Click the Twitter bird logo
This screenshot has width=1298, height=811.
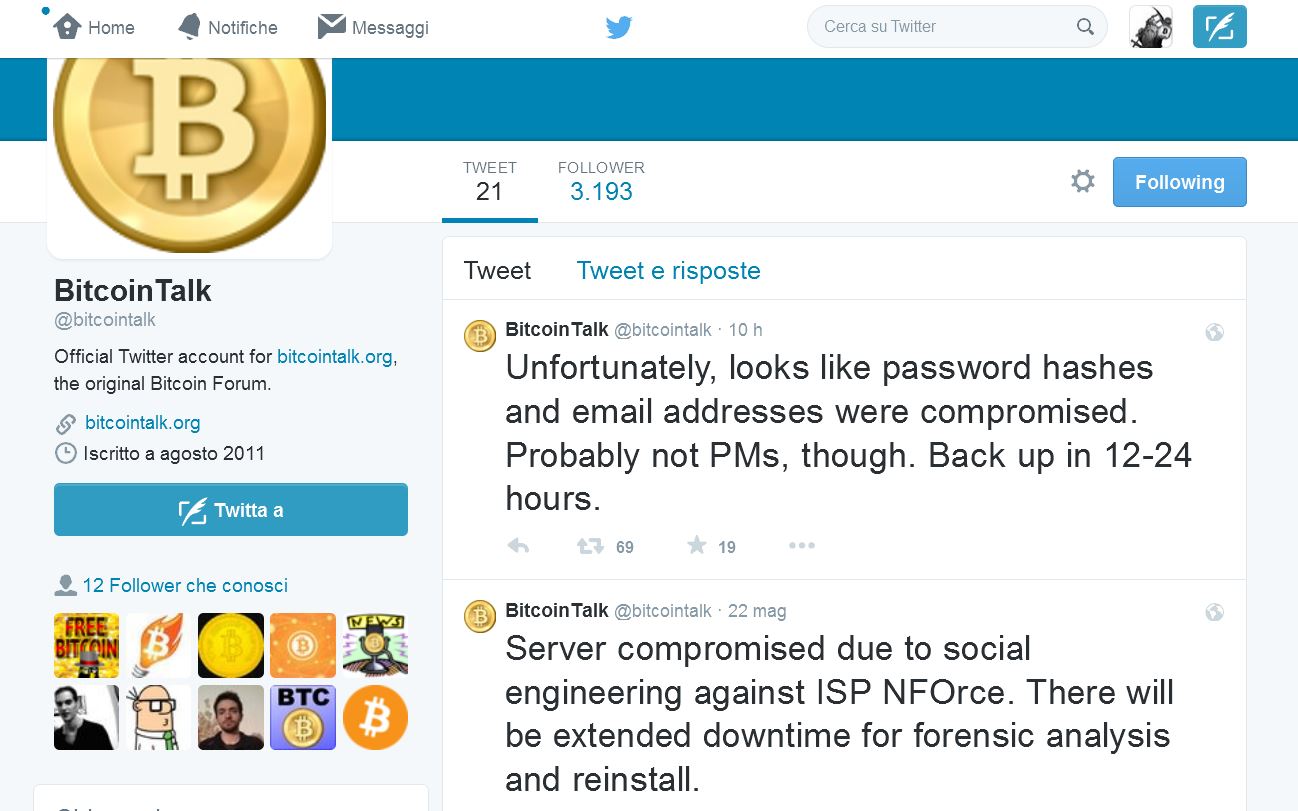click(619, 28)
